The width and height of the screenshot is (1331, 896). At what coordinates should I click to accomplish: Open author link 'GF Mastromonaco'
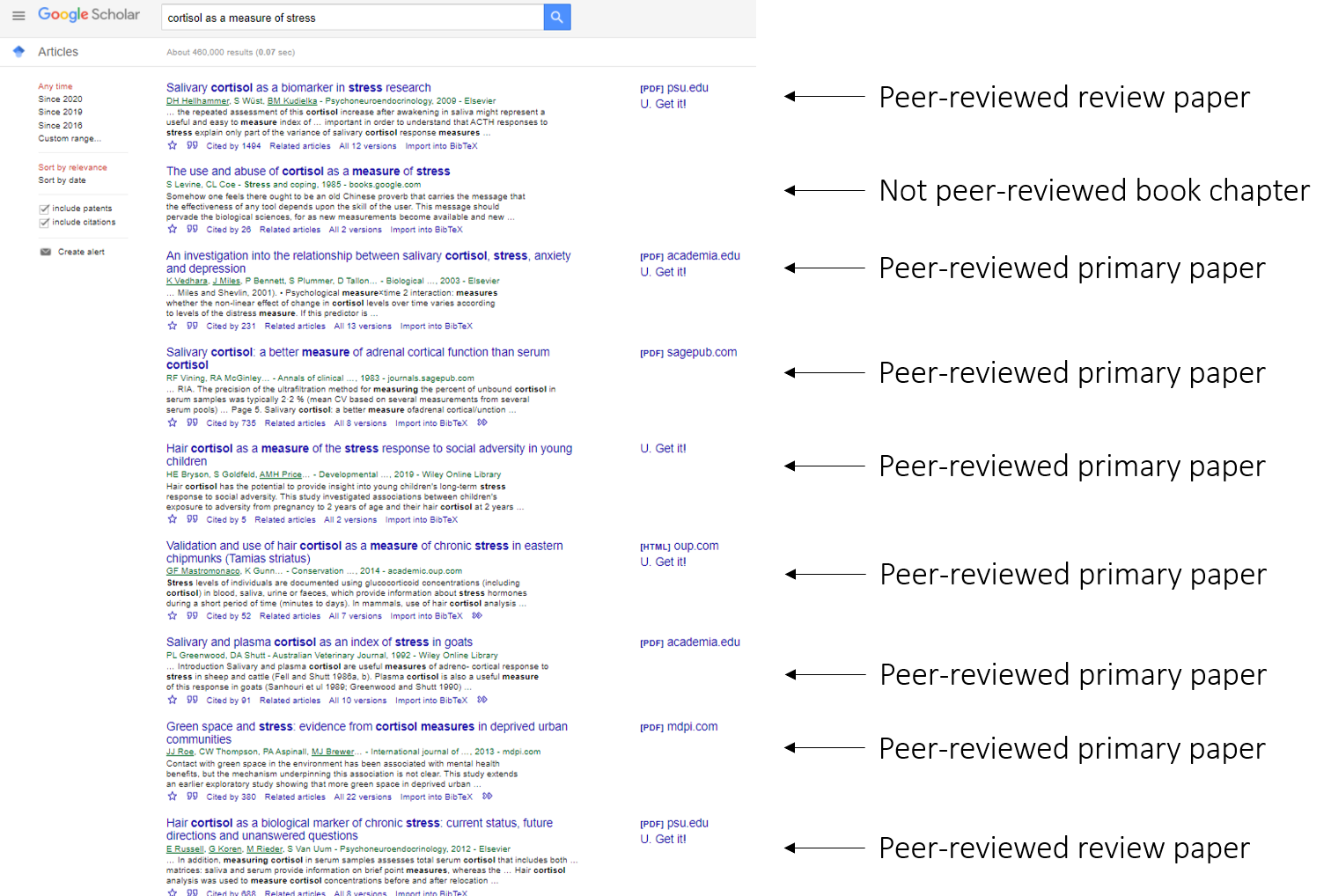pyautogui.click(x=203, y=571)
